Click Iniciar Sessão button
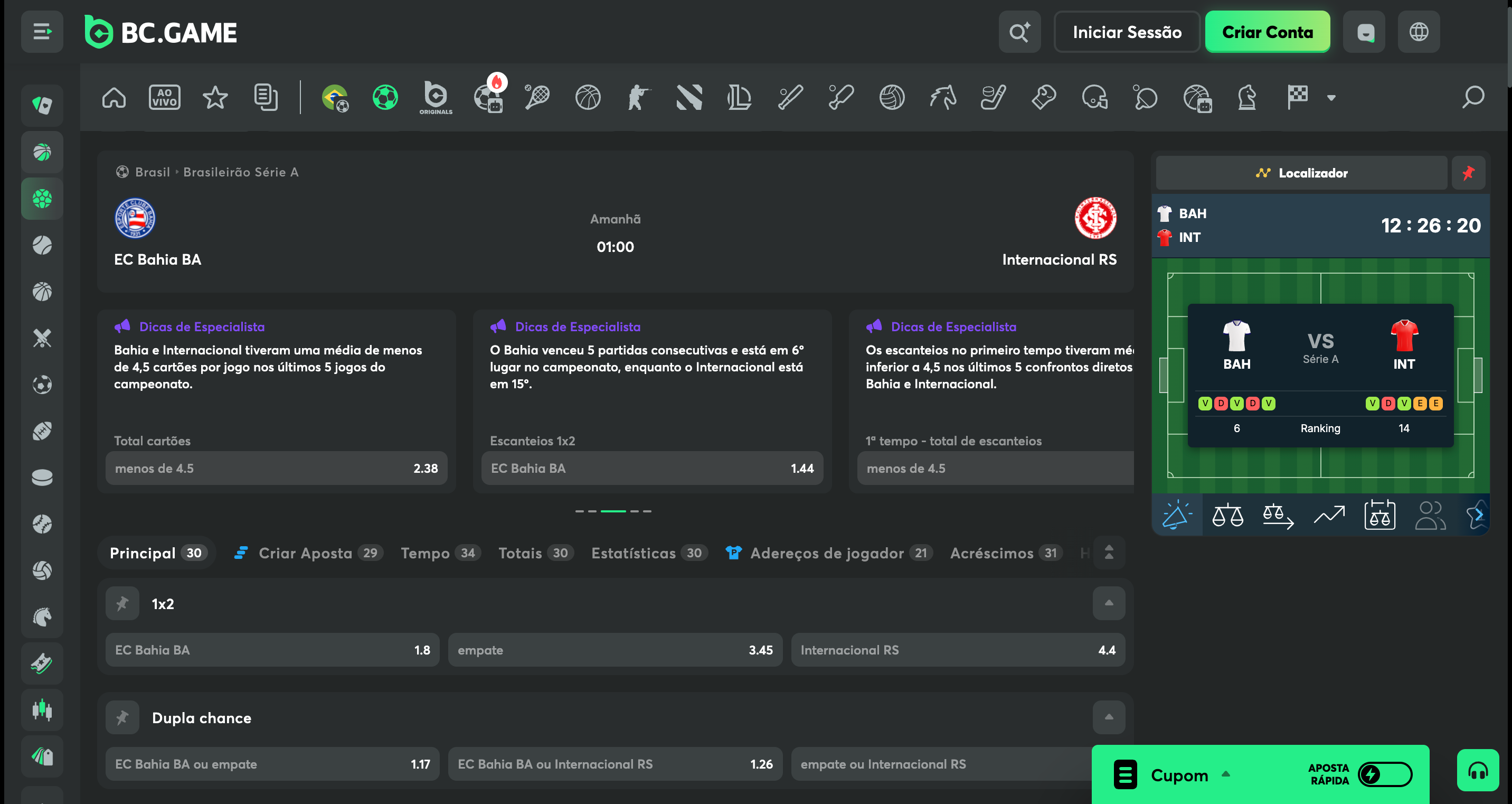 1127,32
